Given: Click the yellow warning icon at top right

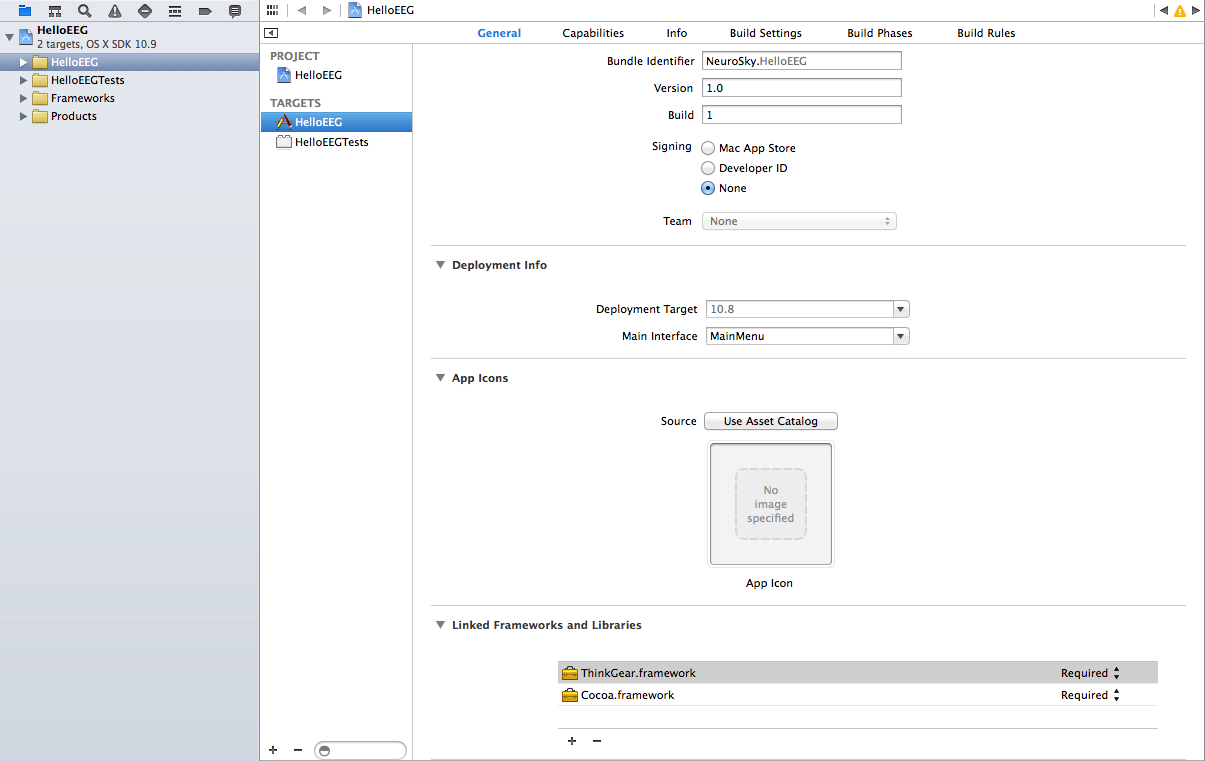Looking at the screenshot, I should pos(1179,11).
